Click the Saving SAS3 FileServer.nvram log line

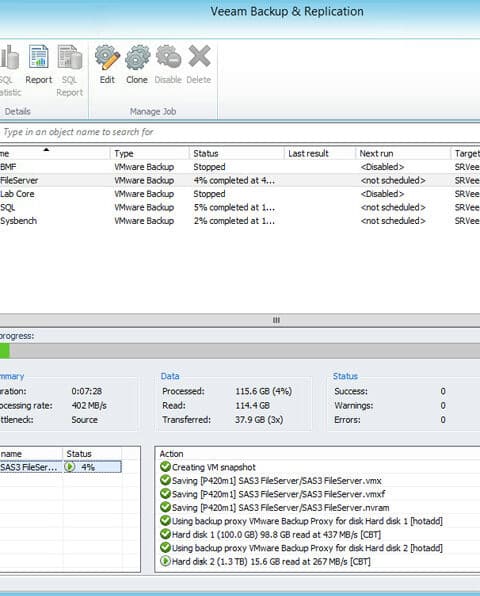[280, 507]
